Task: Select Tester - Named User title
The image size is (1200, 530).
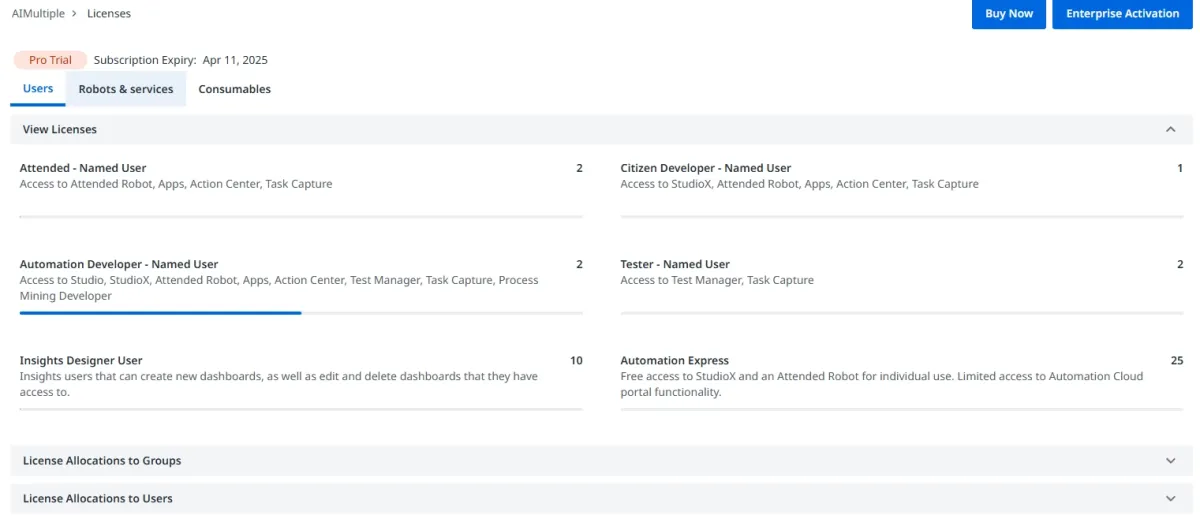Action: 675,264
